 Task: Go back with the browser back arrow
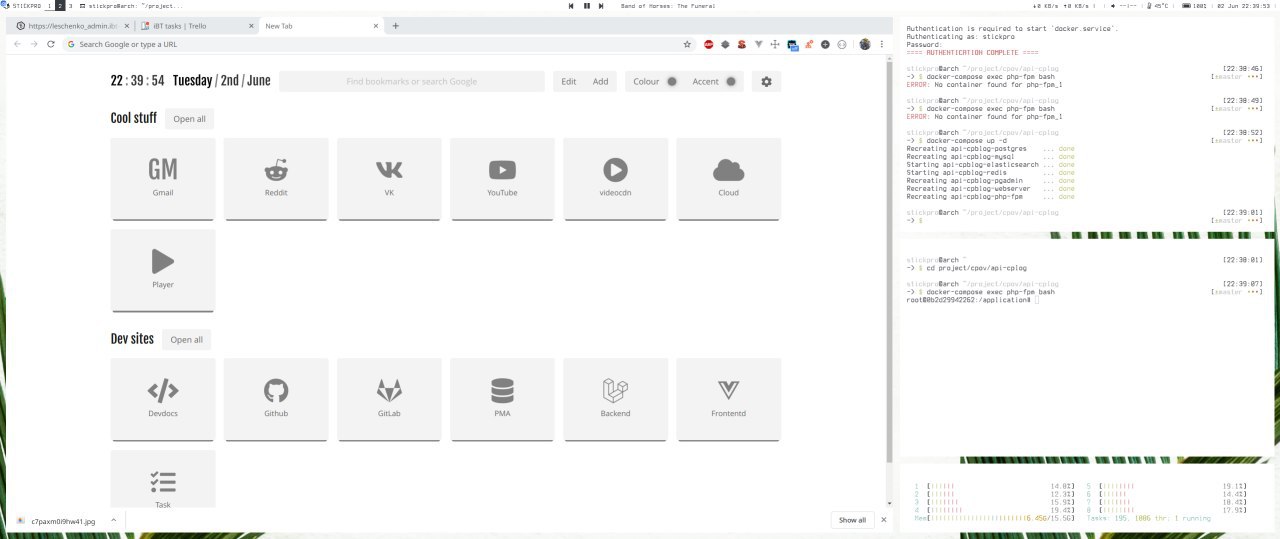pos(18,44)
